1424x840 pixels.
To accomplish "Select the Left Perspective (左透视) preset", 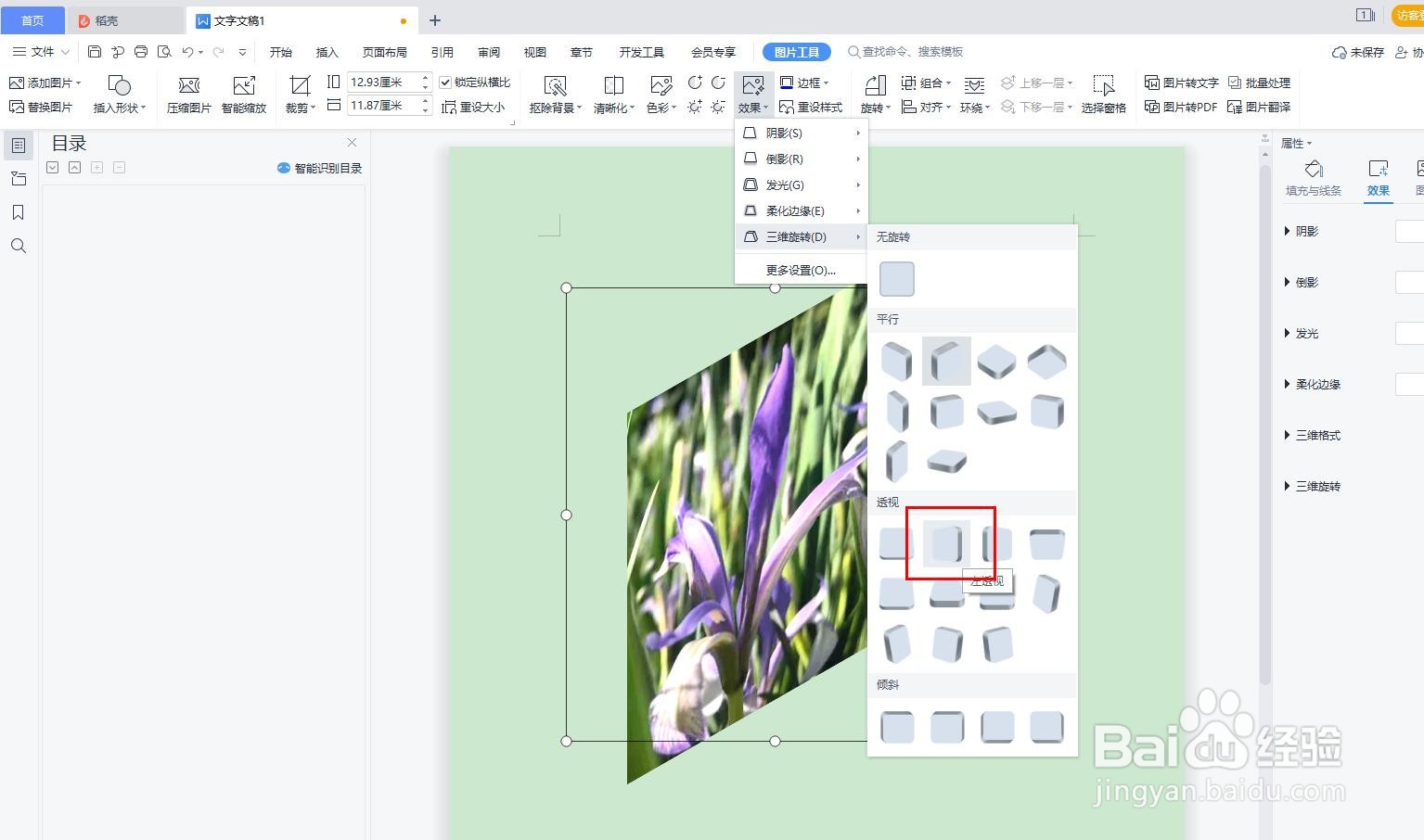I will pyautogui.click(x=946, y=543).
